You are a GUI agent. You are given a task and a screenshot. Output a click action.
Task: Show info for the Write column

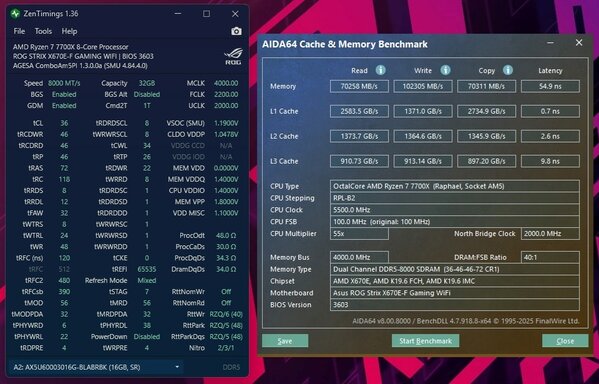(x=445, y=70)
